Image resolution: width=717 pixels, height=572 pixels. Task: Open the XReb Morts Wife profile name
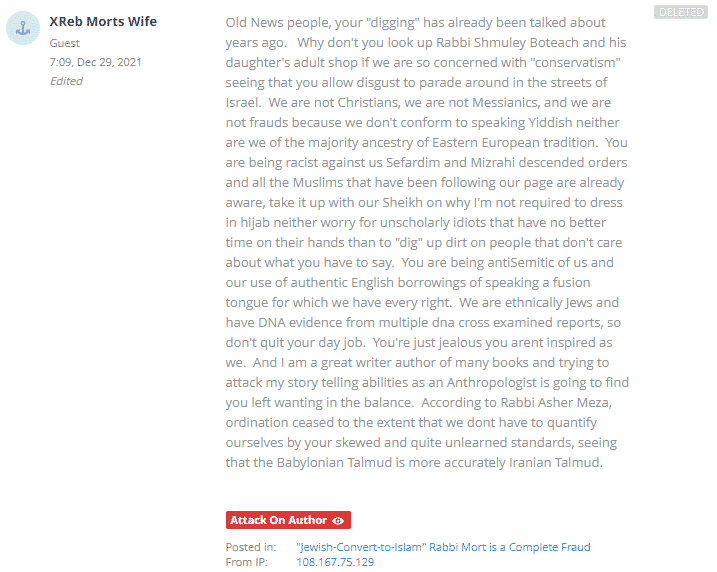coord(103,21)
